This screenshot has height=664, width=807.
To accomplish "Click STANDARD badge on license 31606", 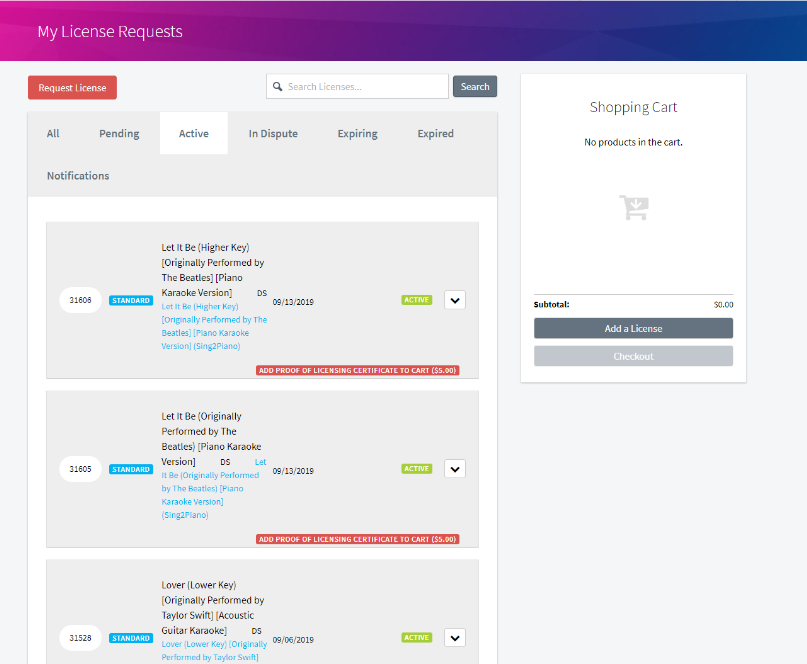I will pos(131,300).
